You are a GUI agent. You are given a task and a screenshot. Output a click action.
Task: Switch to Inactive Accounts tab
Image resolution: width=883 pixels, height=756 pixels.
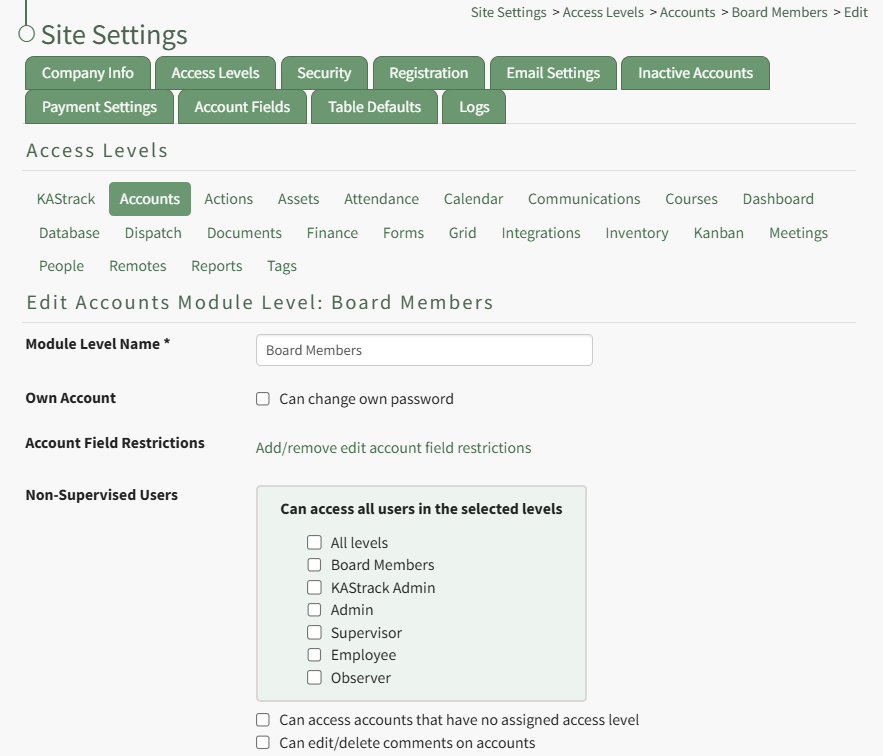695,73
